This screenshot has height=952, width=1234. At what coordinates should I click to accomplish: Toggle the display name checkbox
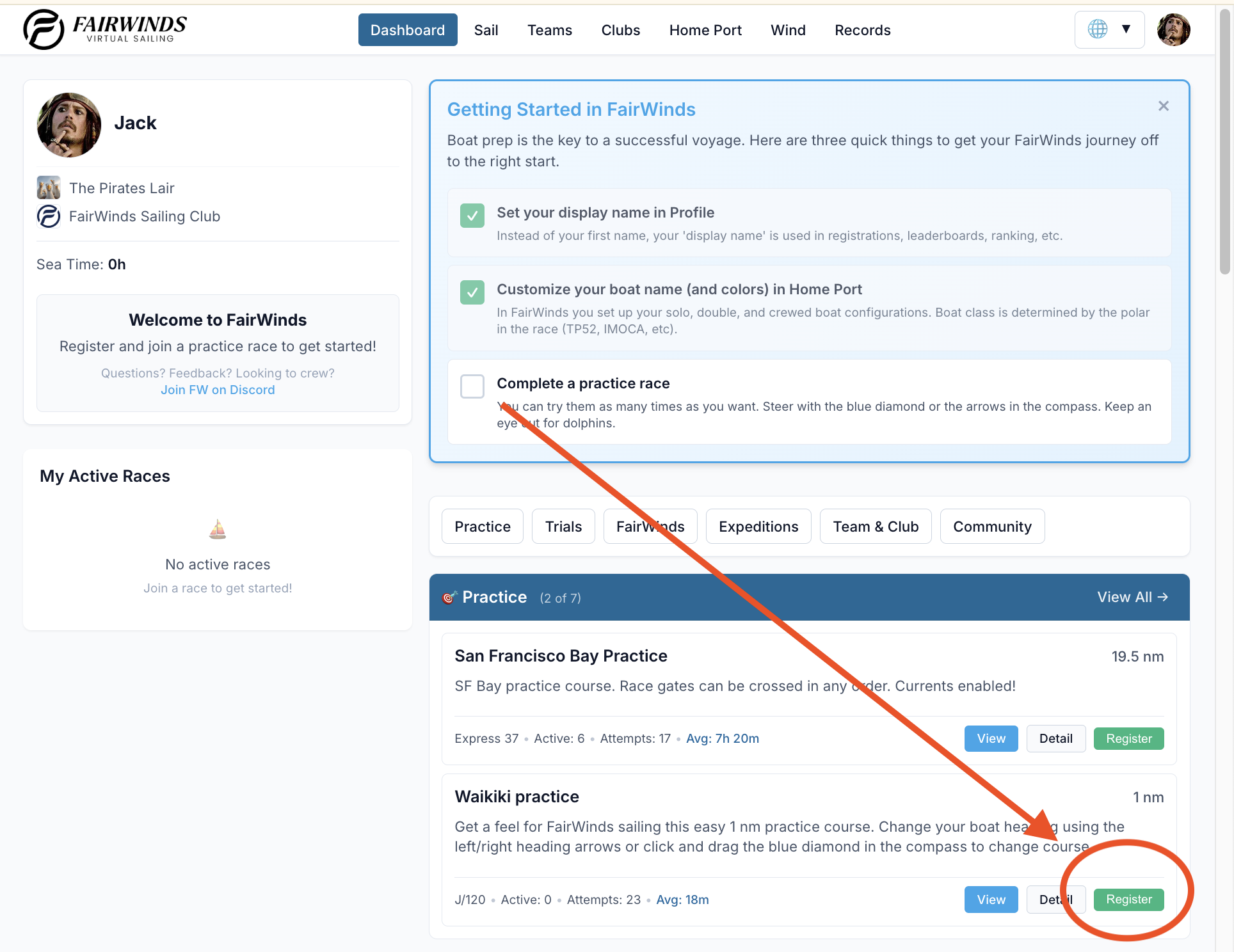click(472, 216)
